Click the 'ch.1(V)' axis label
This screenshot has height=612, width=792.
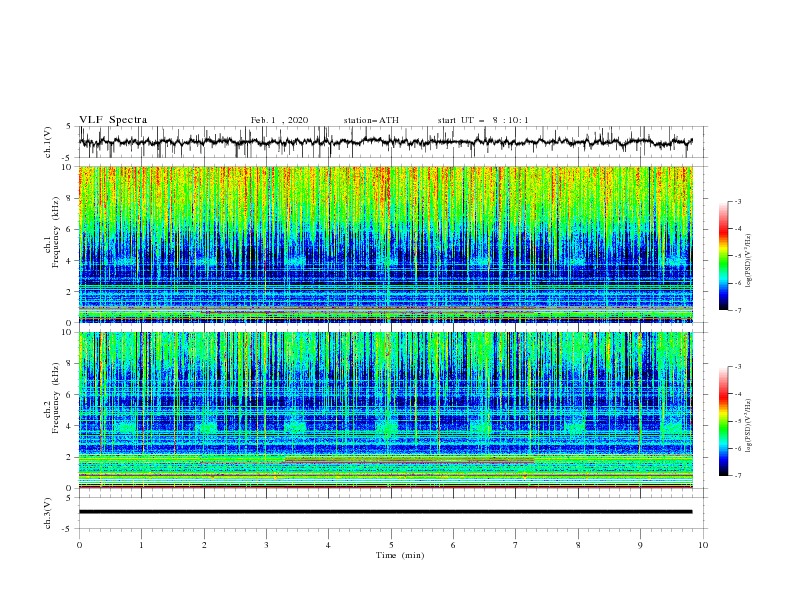click(48, 142)
